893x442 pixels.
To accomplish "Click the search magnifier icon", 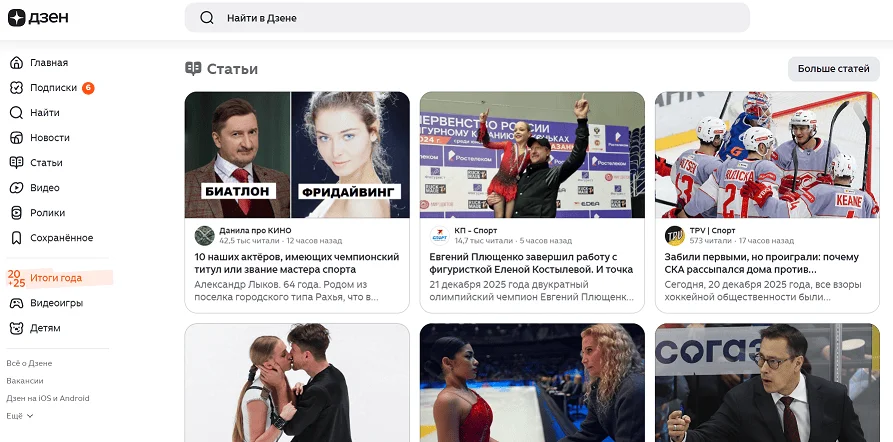I will point(207,18).
